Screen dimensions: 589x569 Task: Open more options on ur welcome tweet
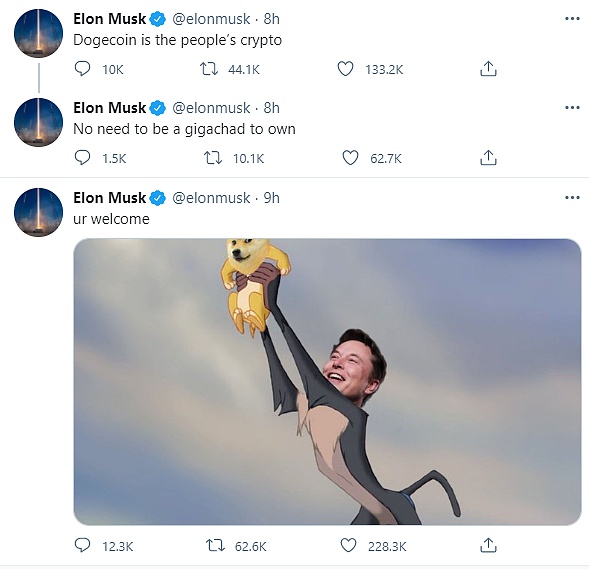pos(572,198)
